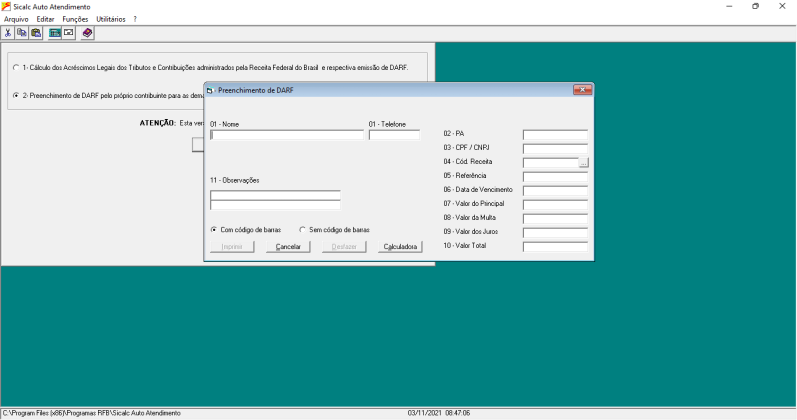797x420 pixels.
Task: Open the Cód. Receita lookup ellipsis button
Action: coord(583,163)
